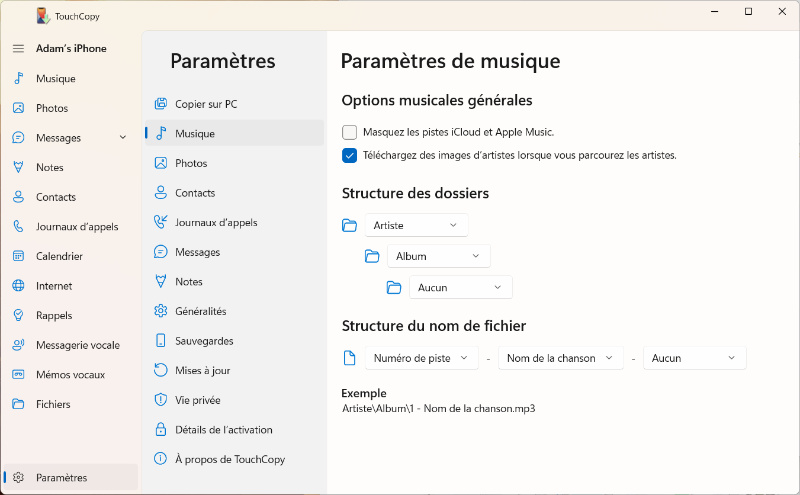Open the Internet globe icon
The height and width of the screenshot is (495, 800).
coord(18,286)
